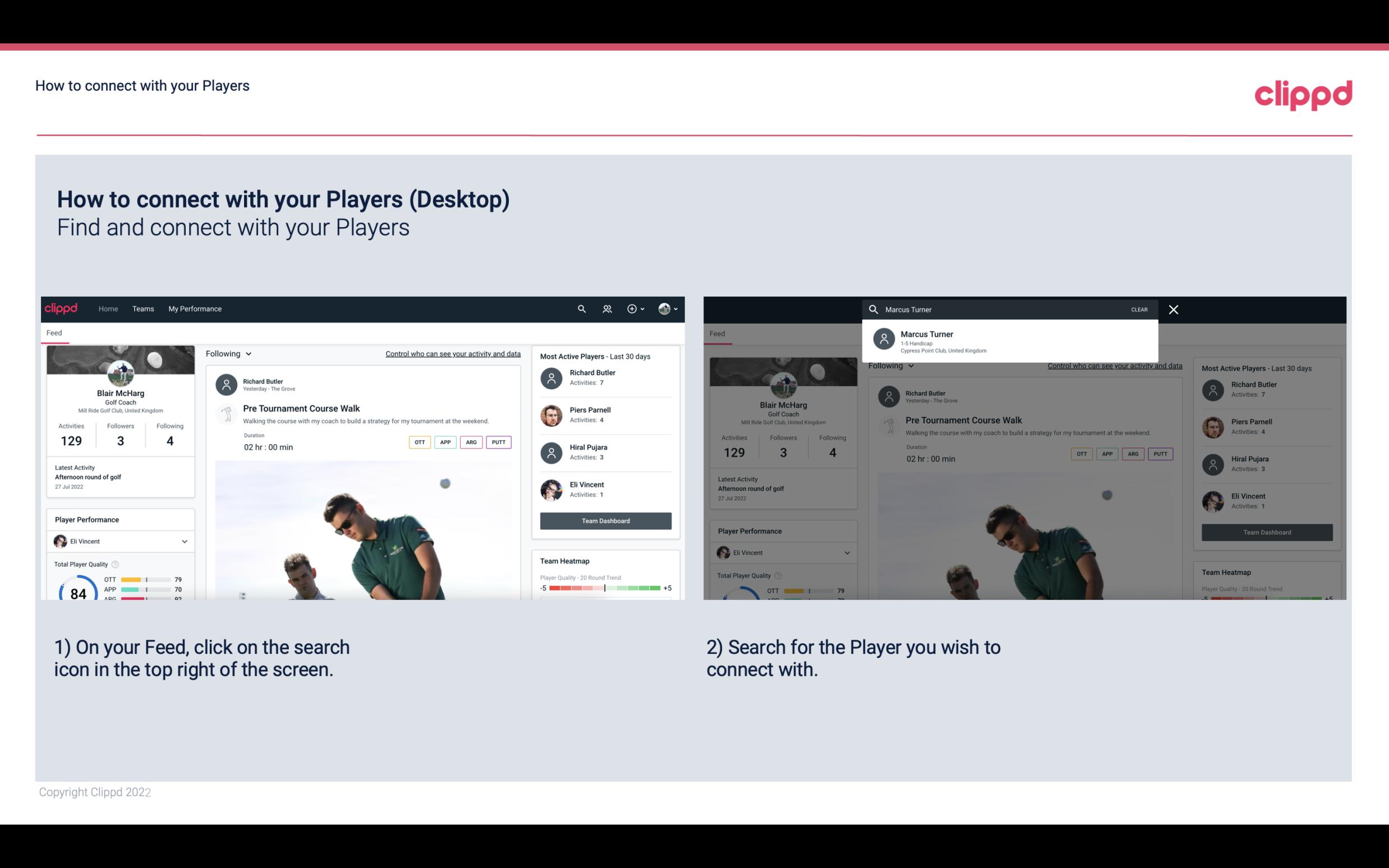
Task: Drag the Team Heatmap performance slider
Action: point(605,589)
